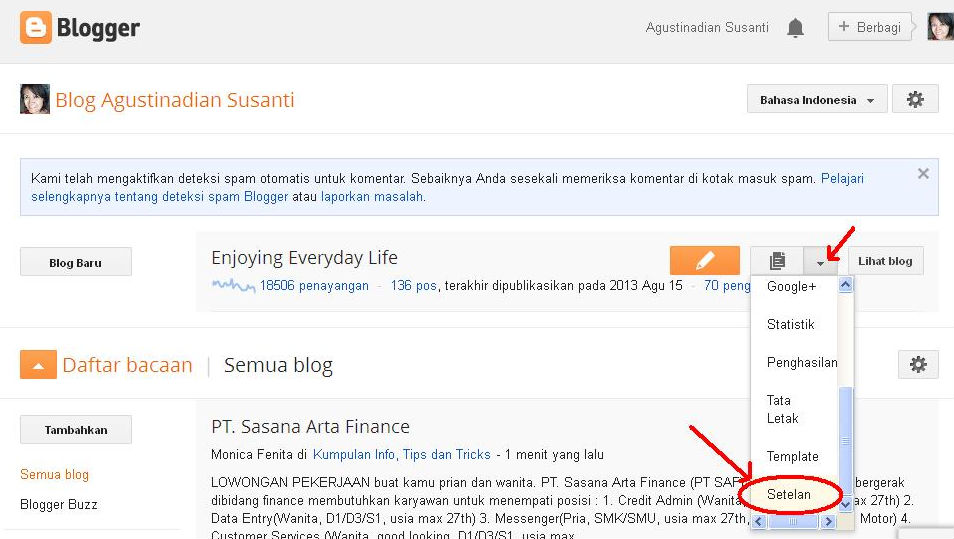Click Agustinadian Susanti name in header

(x=707, y=27)
